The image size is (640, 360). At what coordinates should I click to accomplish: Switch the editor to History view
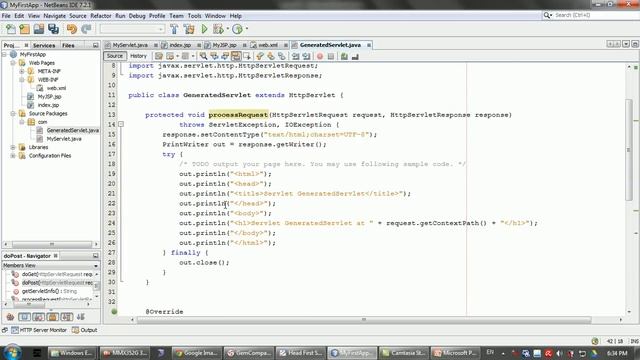click(x=138, y=56)
